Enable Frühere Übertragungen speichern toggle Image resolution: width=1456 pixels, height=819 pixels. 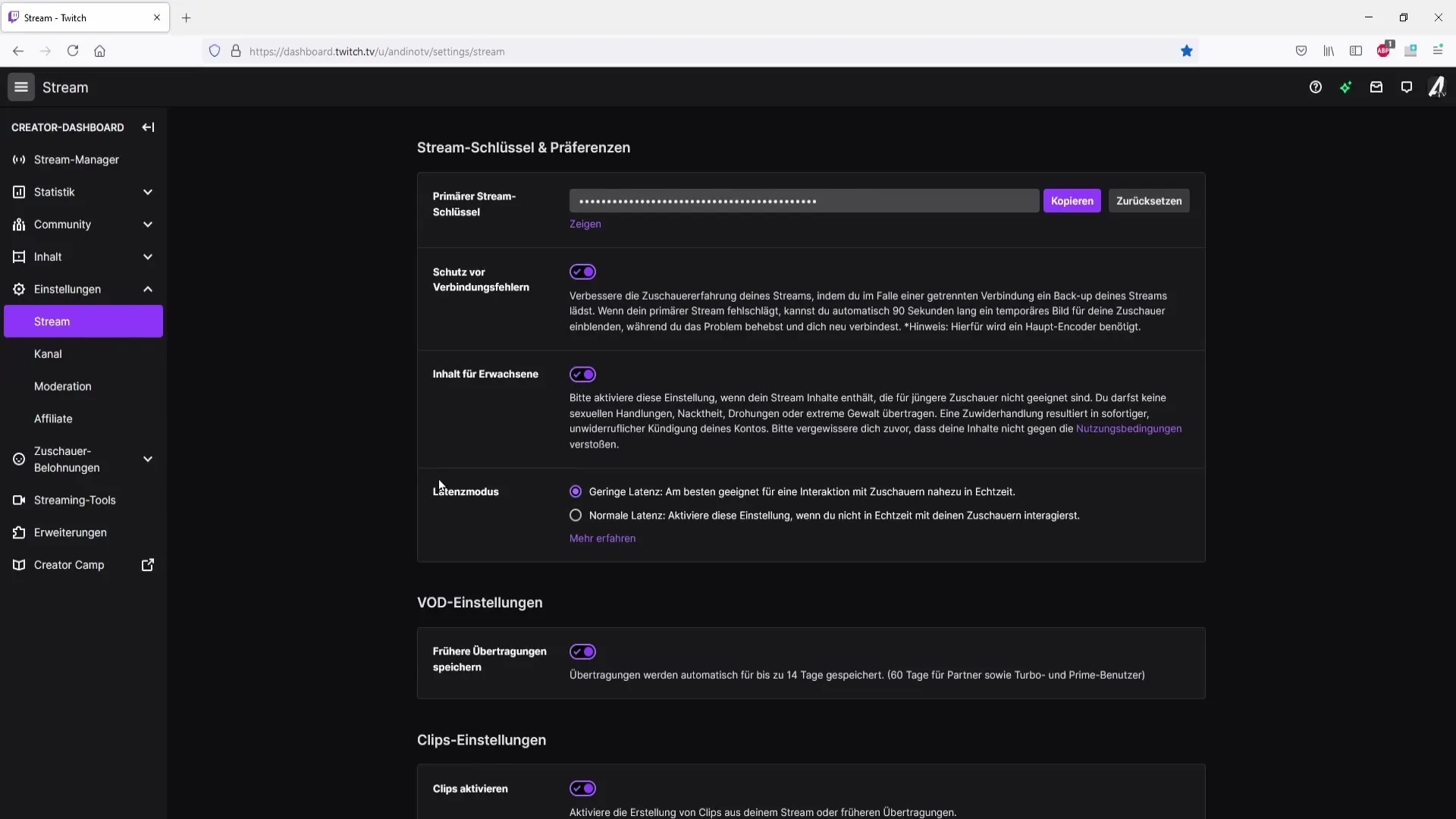[x=583, y=651]
